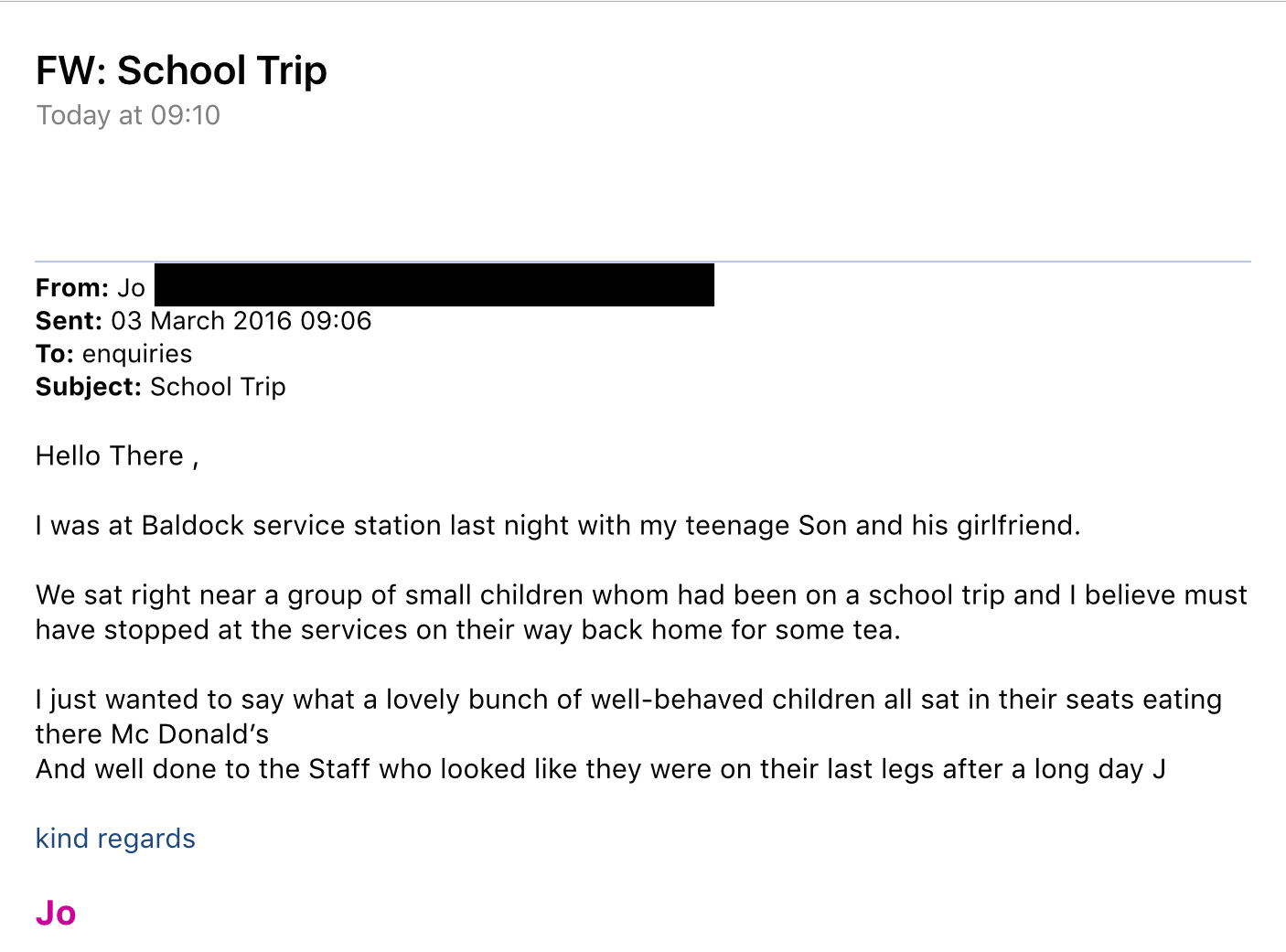The image size is (1286, 952).
Task: Click "School Trip" in the Subject line
Action: 218,387
